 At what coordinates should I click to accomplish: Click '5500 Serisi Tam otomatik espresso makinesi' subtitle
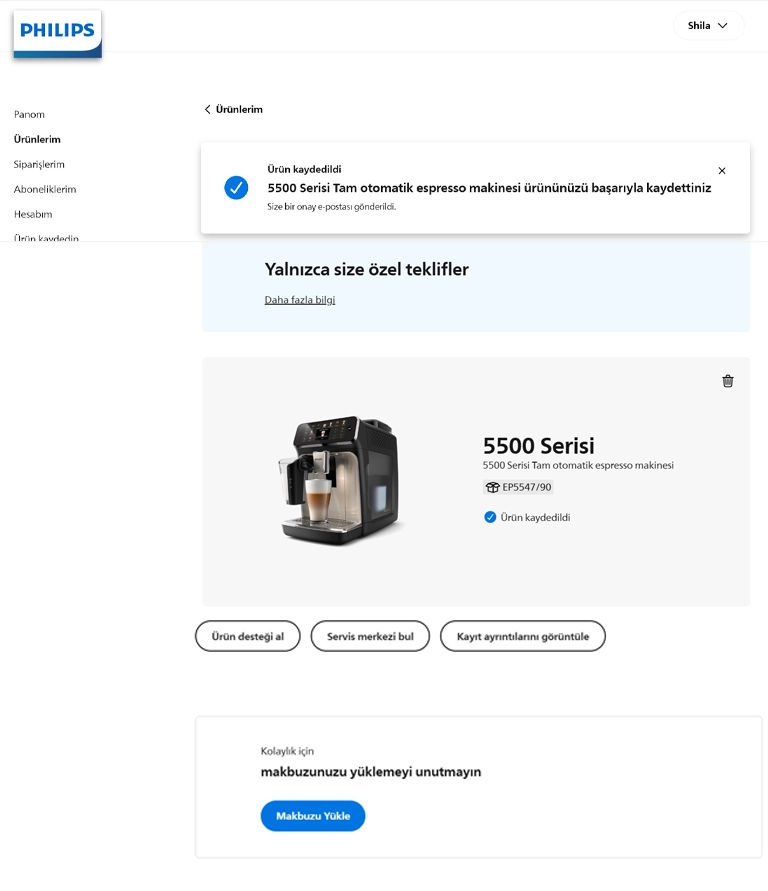pos(578,465)
